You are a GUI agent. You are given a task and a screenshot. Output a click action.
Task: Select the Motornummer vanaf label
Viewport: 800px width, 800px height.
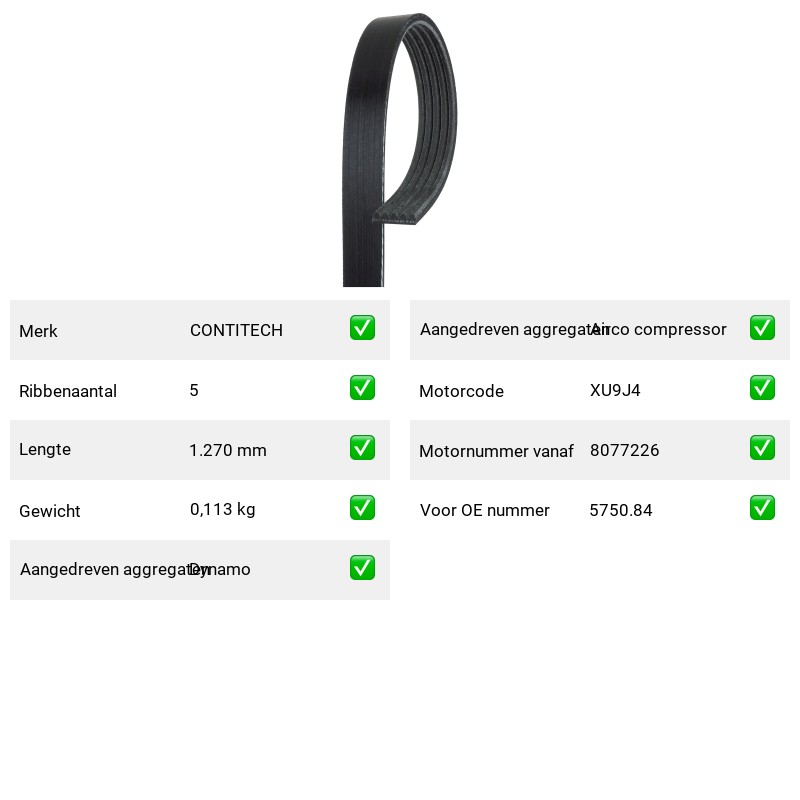click(x=496, y=451)
